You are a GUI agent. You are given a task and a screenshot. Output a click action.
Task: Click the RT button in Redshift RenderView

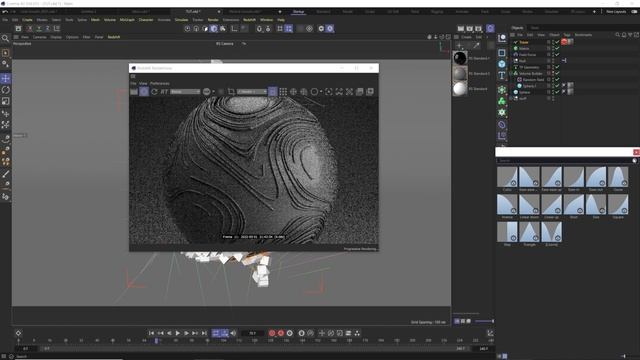164,92
